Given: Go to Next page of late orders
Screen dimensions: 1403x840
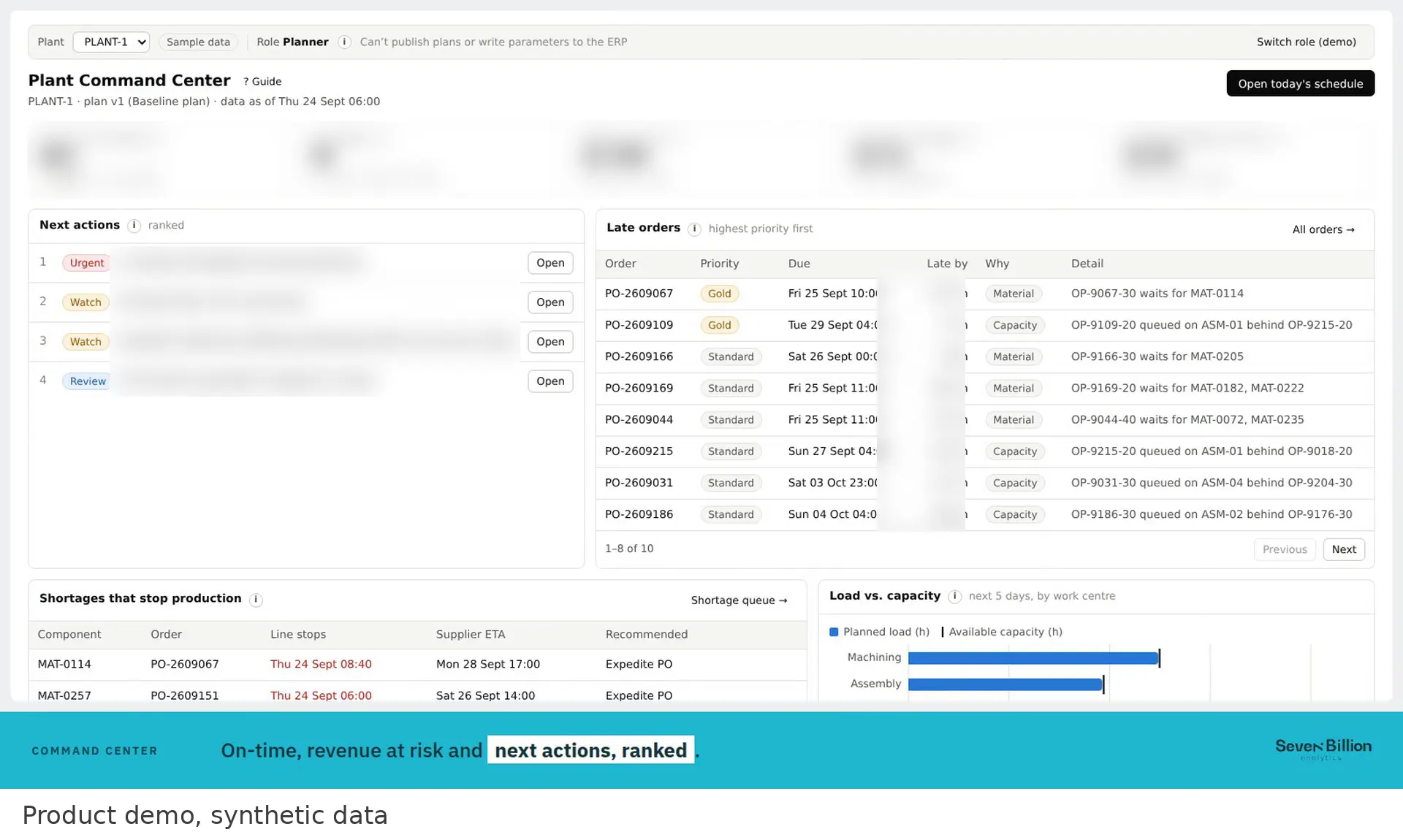Looking at the screenshot, I should point(1343,549).
